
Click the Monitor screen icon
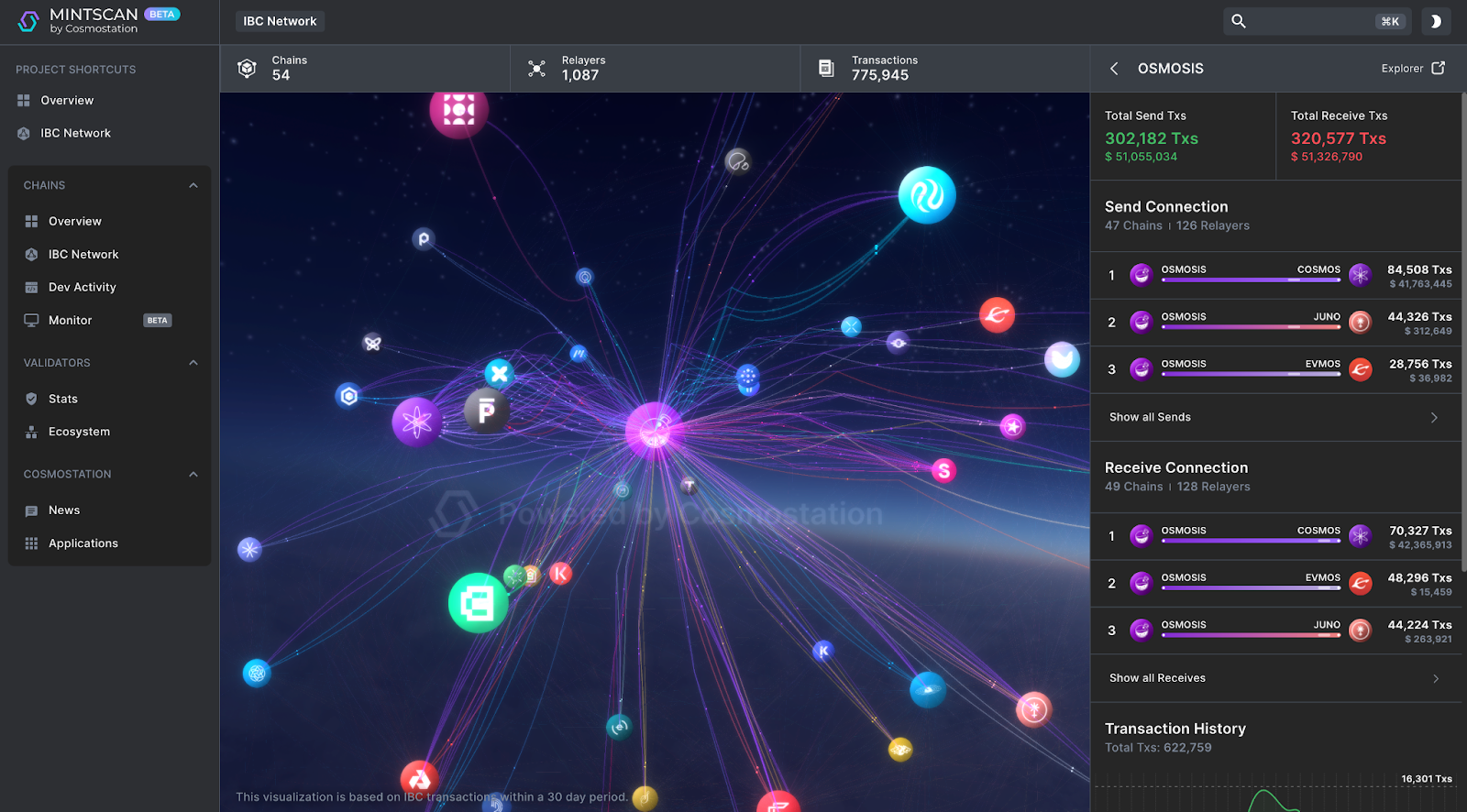[31, 321]
